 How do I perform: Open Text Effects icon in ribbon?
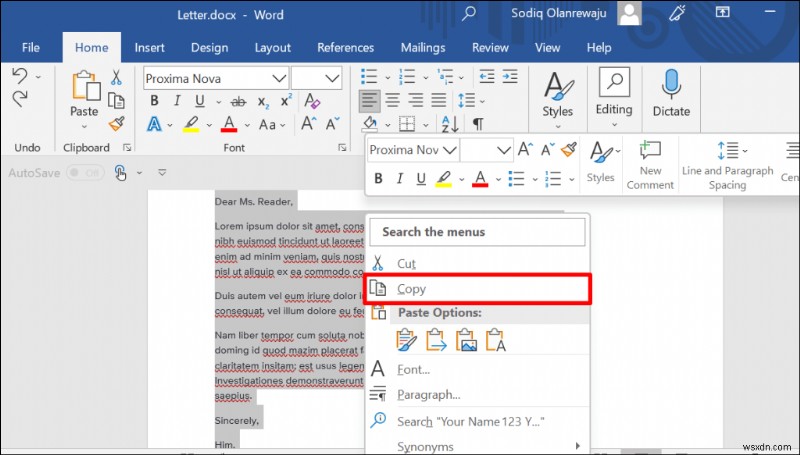154,124
